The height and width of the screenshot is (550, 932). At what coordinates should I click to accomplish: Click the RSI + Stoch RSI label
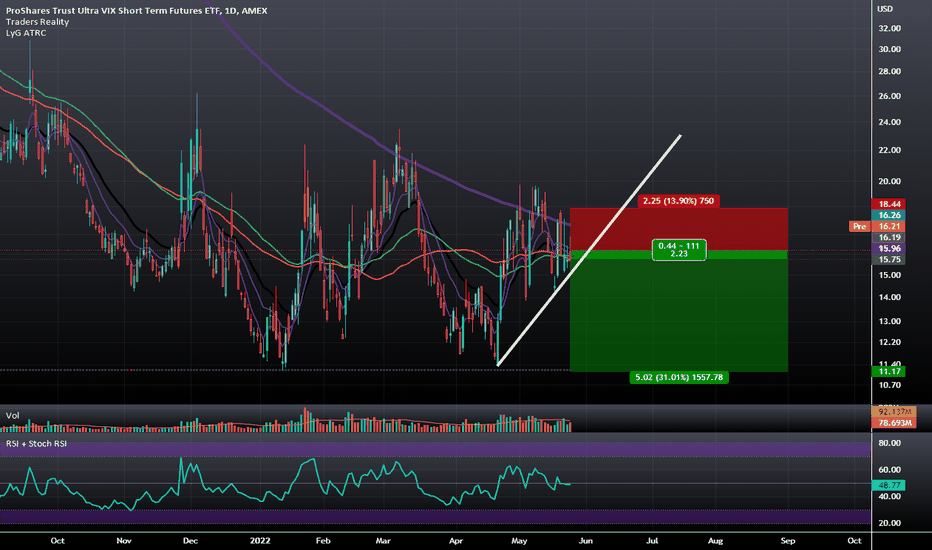pos(36,444)
